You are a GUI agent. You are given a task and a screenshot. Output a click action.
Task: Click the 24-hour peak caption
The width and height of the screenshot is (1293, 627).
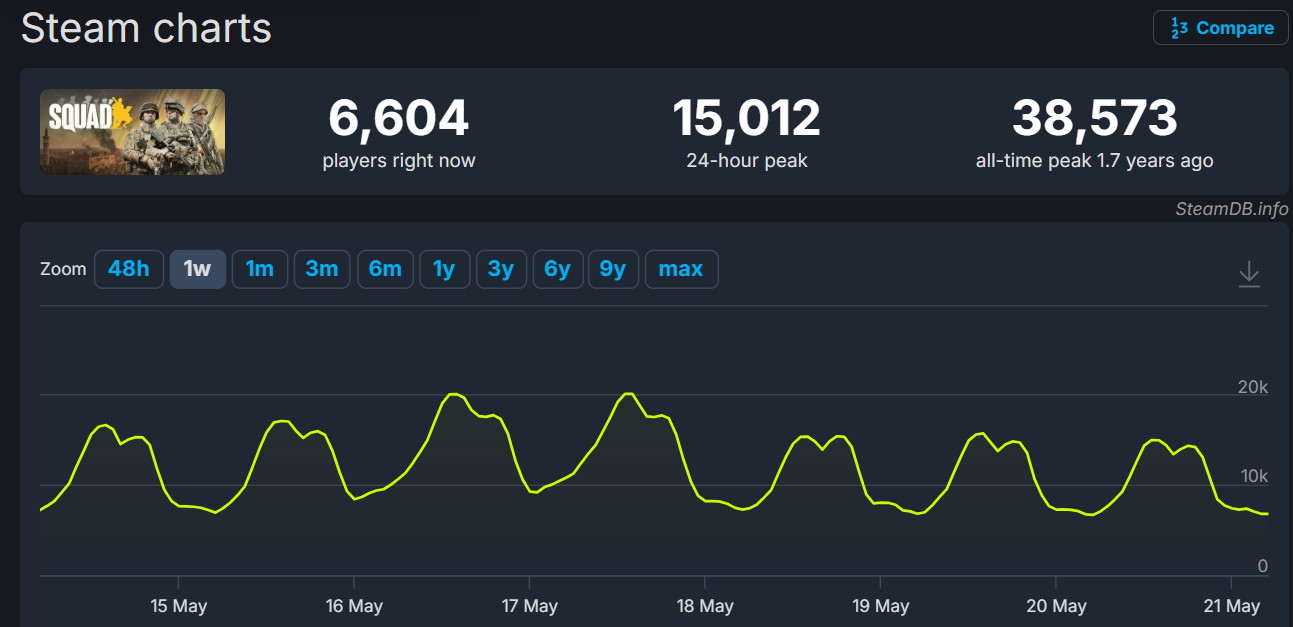click(x=747, y=161)
